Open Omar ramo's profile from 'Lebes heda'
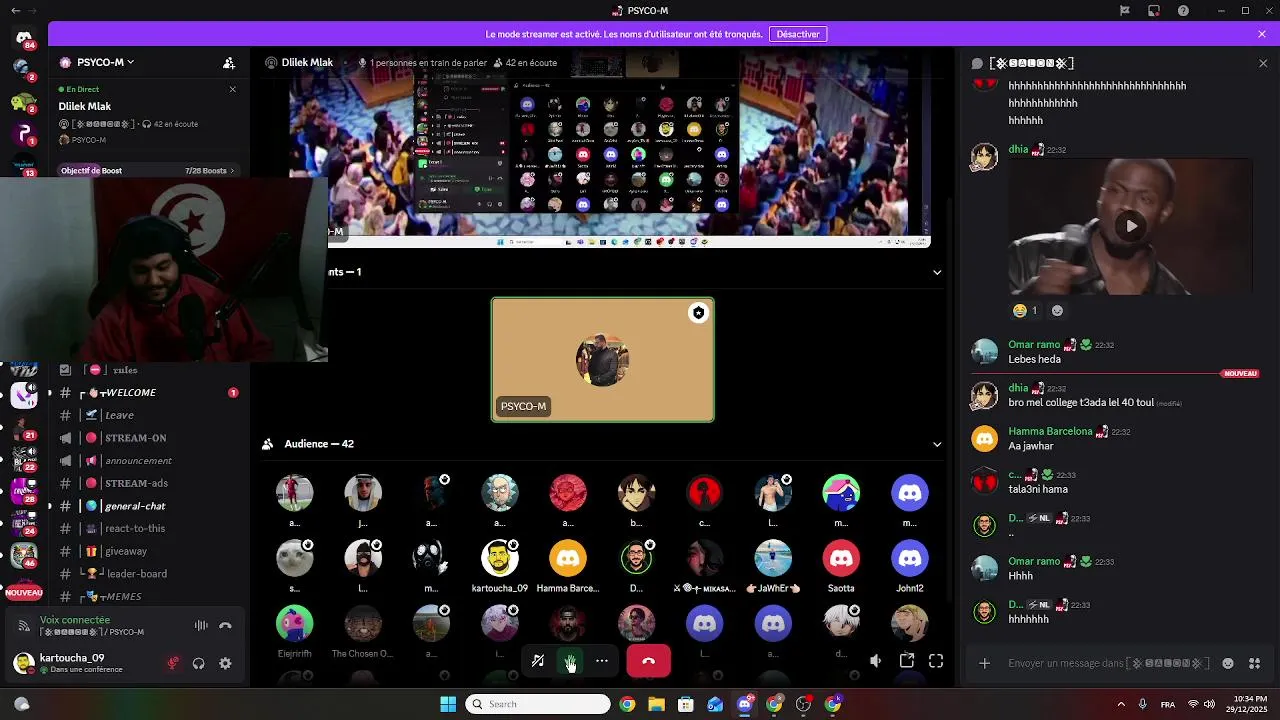The height and width of the screenshot is (720, 1280). tap(1034, 345)
